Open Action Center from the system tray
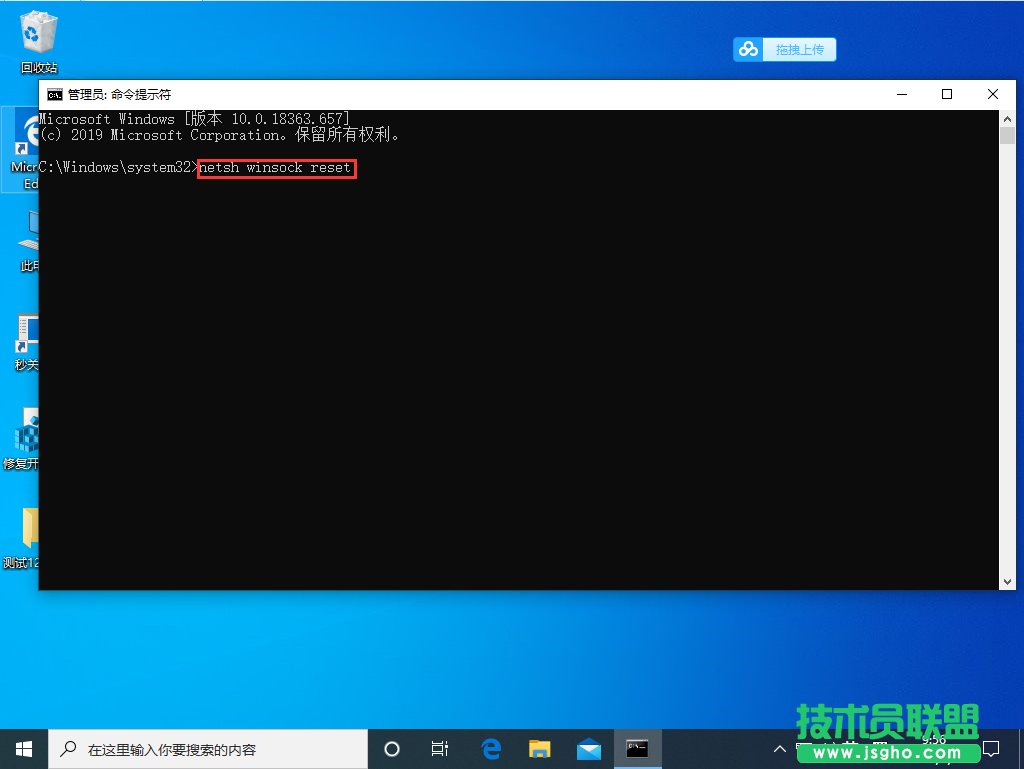The image size is (1024, 769). click(x=991, y=748)
